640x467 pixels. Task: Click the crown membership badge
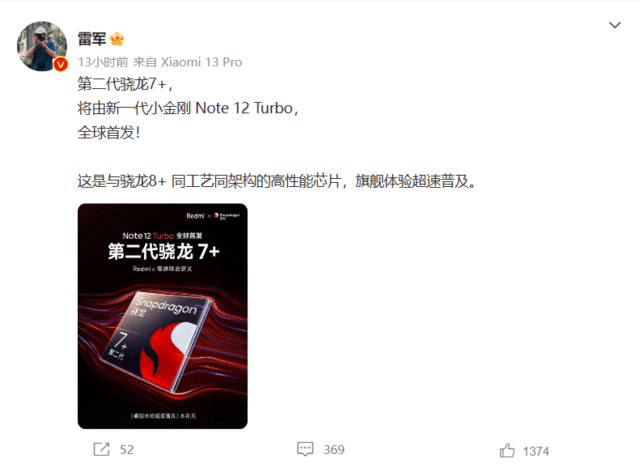[117, 39]
